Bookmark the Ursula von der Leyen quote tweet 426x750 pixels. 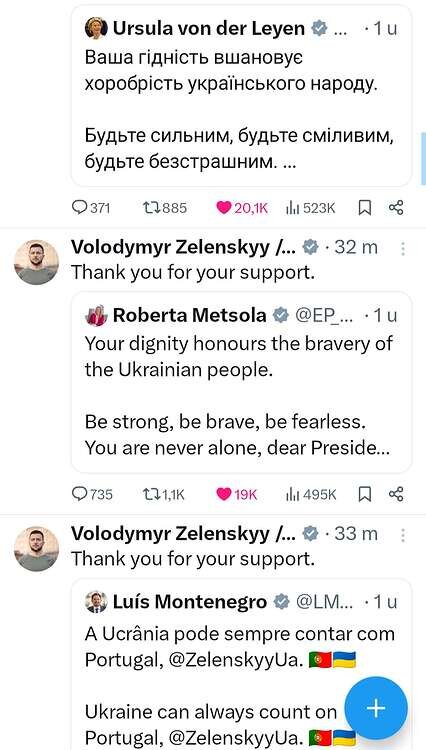365,208
